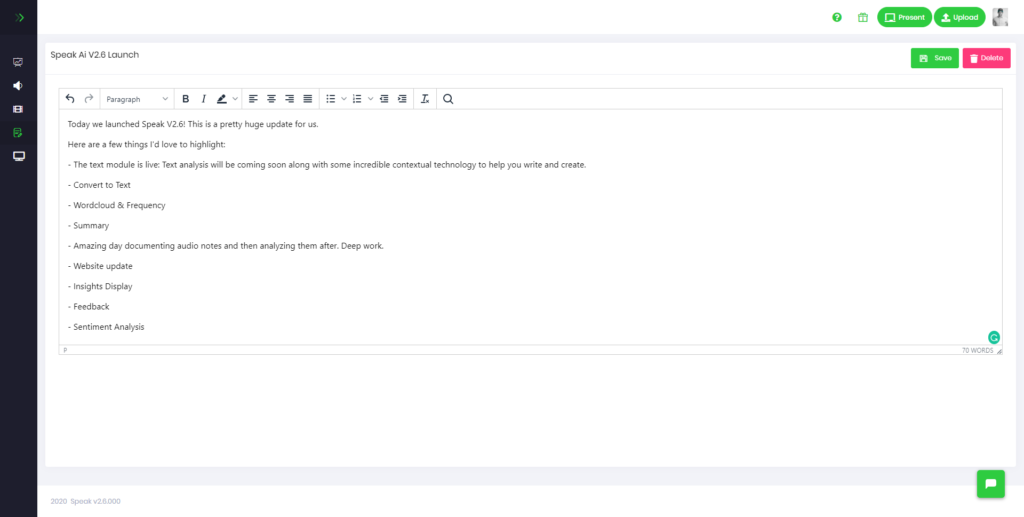Click the line '- Feedback'

[x=88, y=306]
